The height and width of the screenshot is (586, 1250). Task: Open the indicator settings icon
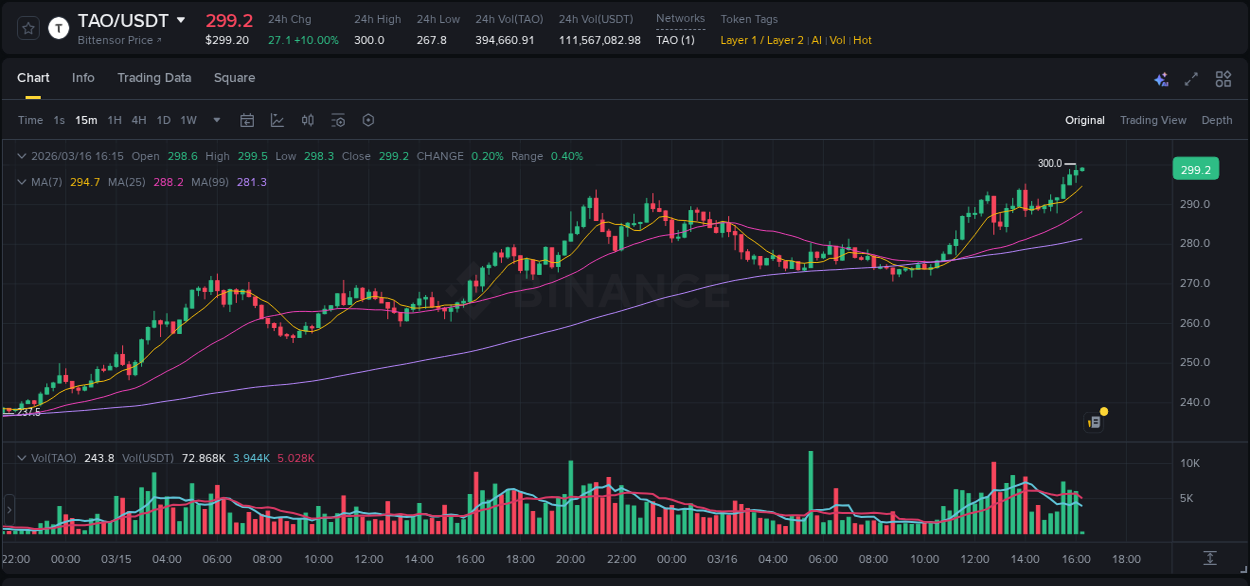click(x=338, y=119)
